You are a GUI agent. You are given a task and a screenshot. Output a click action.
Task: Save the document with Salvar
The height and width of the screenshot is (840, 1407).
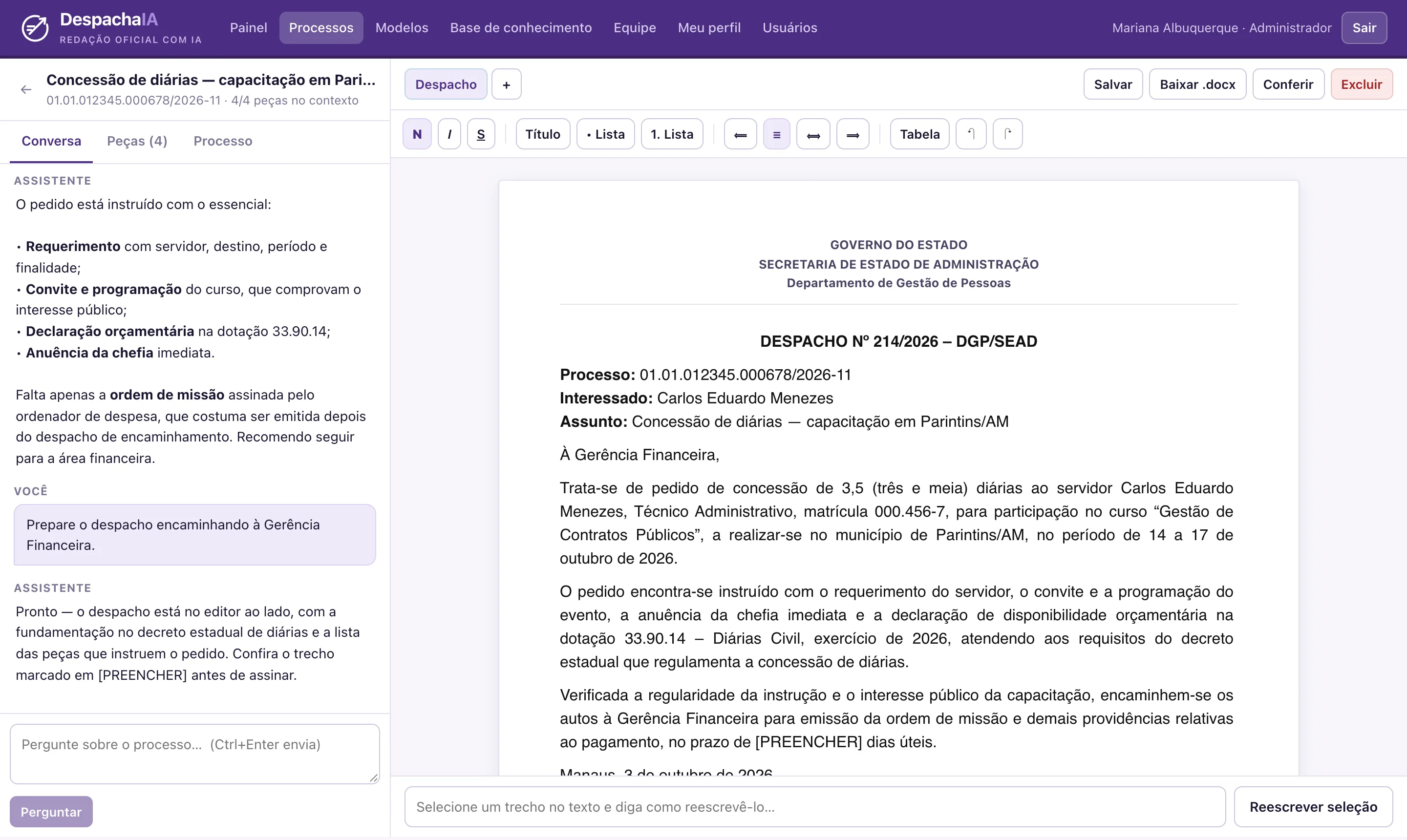click(1112, 84)
